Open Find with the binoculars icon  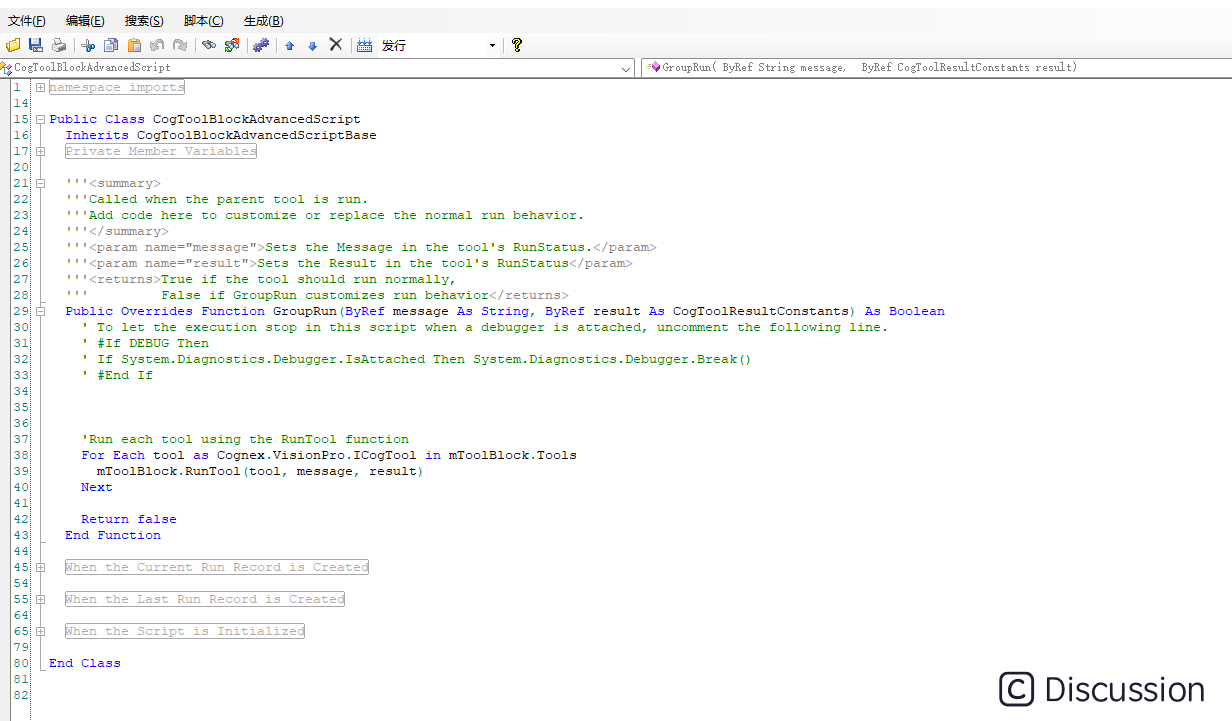209,45
